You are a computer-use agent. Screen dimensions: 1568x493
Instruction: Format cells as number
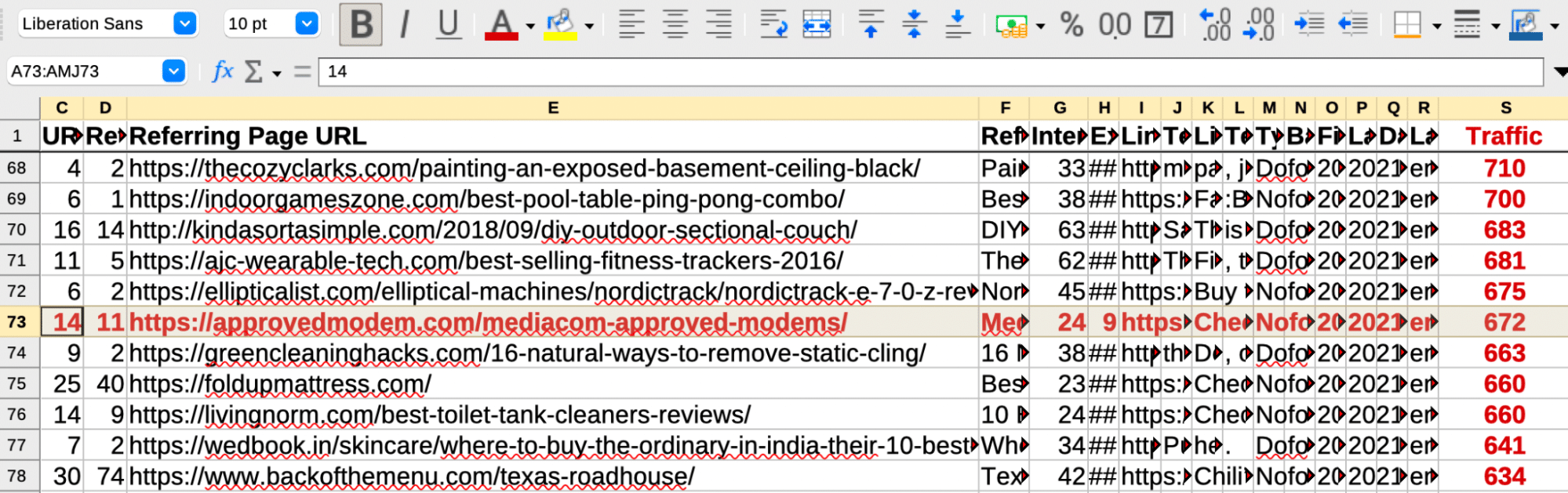[x=1115, y=24]
